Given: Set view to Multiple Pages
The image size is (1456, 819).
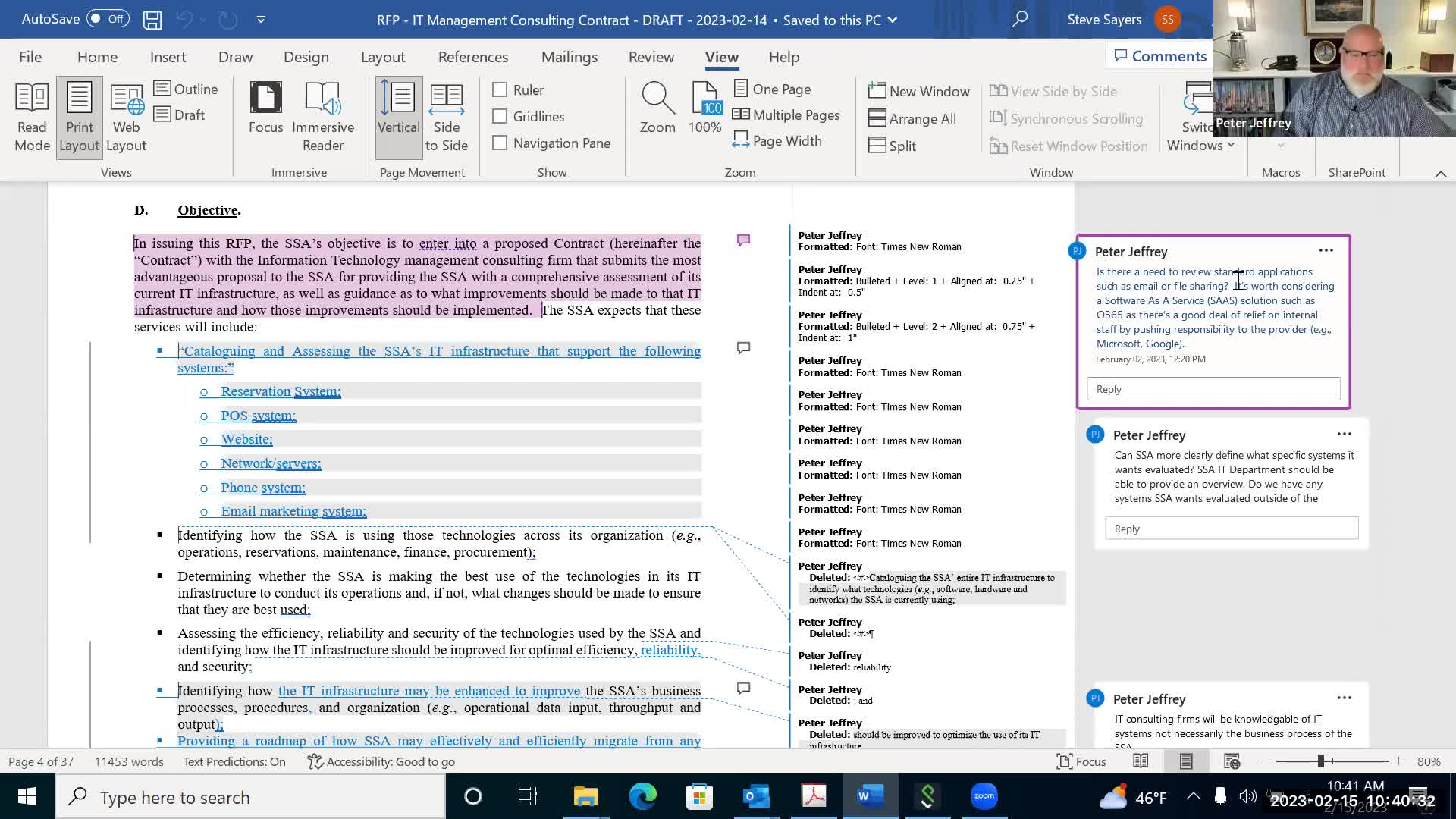Looking at the screenshot, I should tap(786, 115).
